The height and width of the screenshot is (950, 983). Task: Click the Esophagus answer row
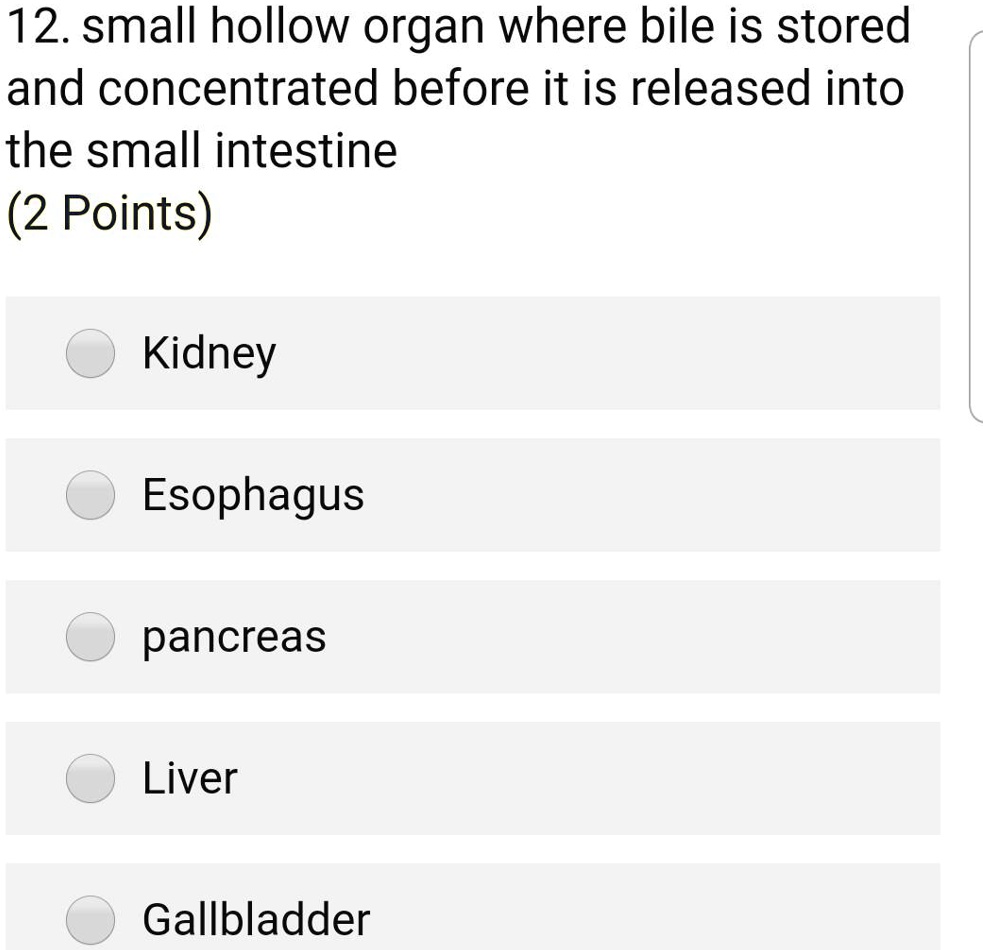click(x=470, y=494)
